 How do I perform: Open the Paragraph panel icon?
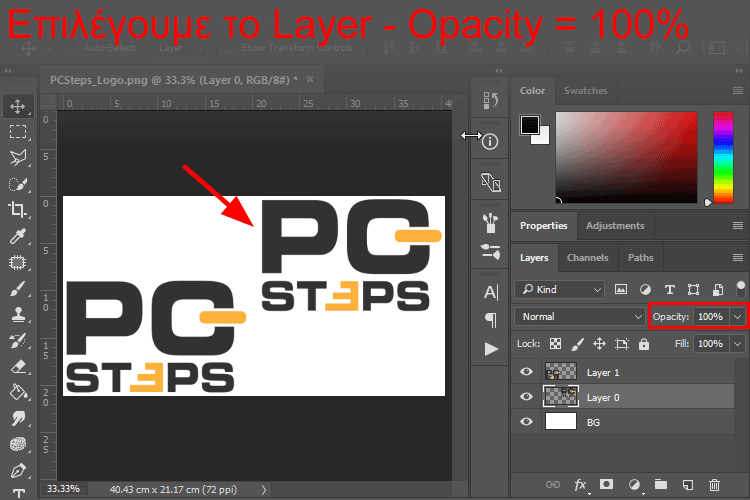pyautogui.click(x=491, y=320)
